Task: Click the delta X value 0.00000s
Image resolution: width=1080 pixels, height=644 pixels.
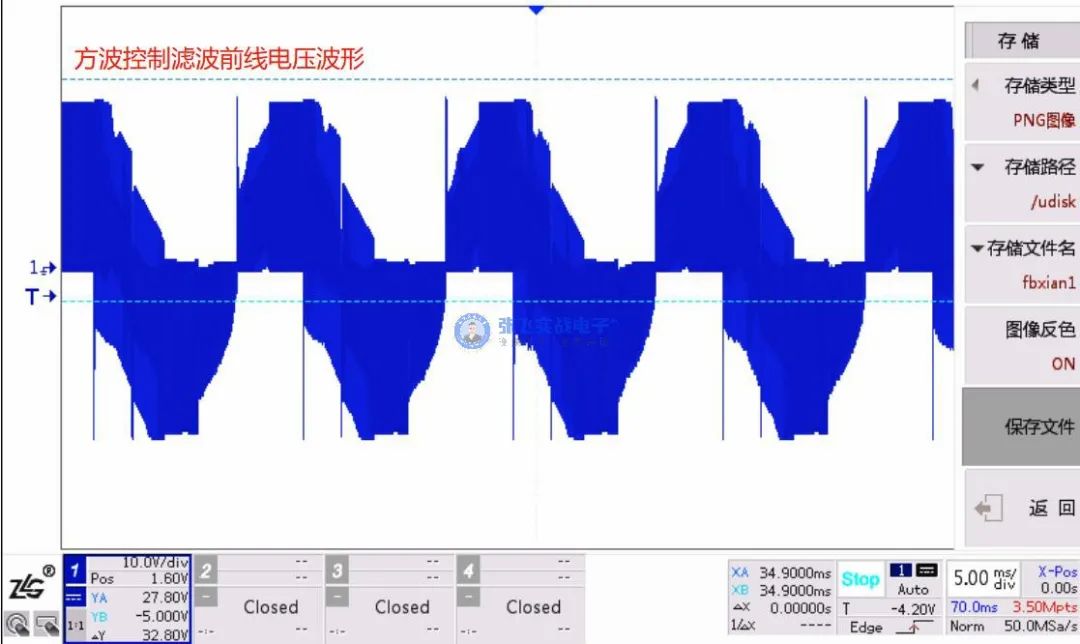Action: click(x=799, y=608)
